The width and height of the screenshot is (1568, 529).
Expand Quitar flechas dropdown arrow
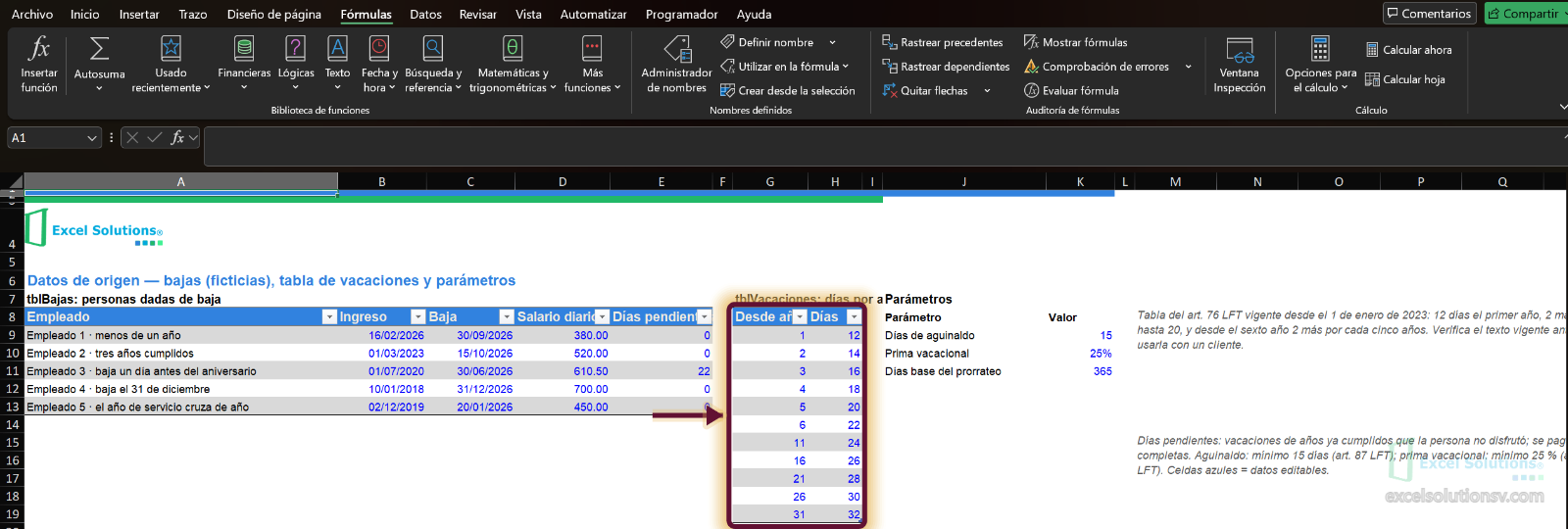[x=987, y=90]
